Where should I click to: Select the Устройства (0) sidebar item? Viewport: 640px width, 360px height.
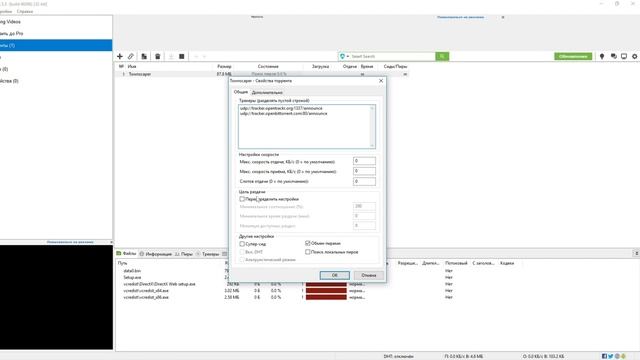click(56, 81)
